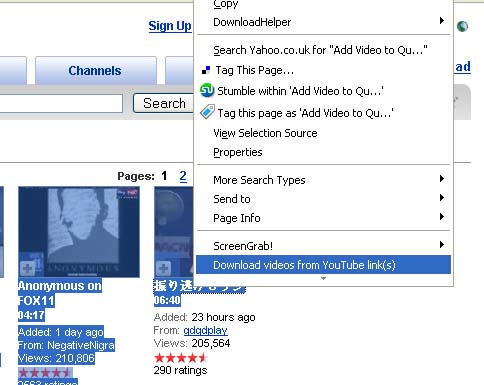Image resolution: width=484 pixels, height=385 pixels.
Task: Open the 06:40 video thumbnail
Action: click(174, 232)
